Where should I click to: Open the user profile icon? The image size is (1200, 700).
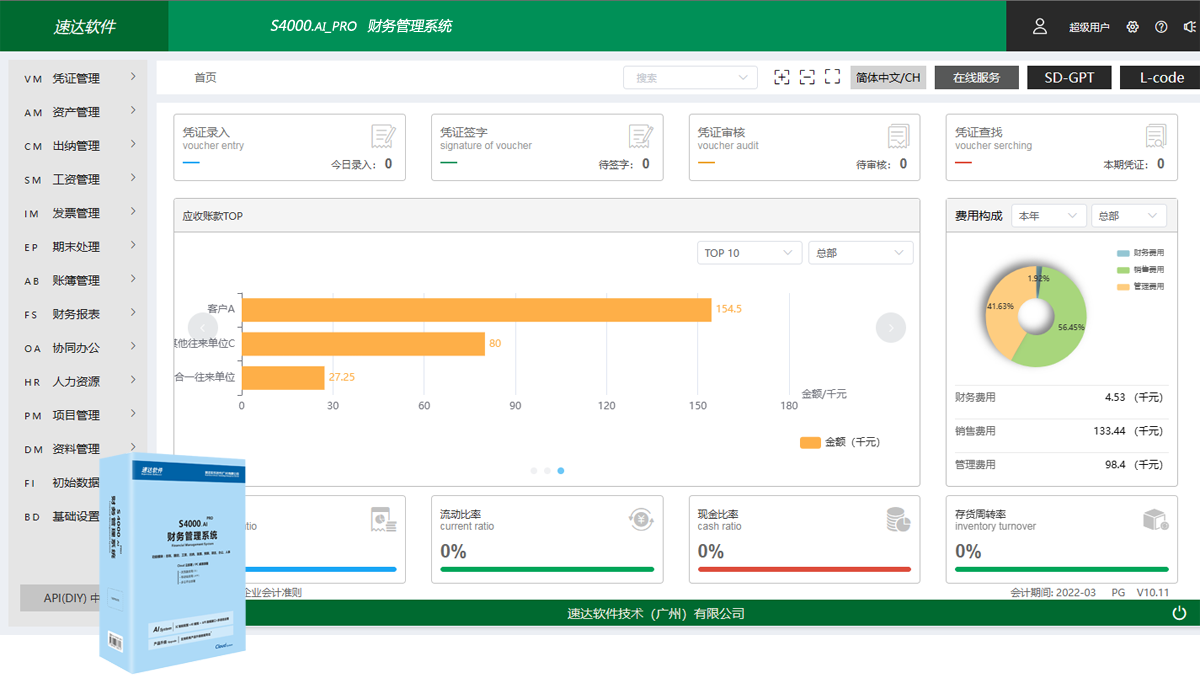tap(1040, 27)
